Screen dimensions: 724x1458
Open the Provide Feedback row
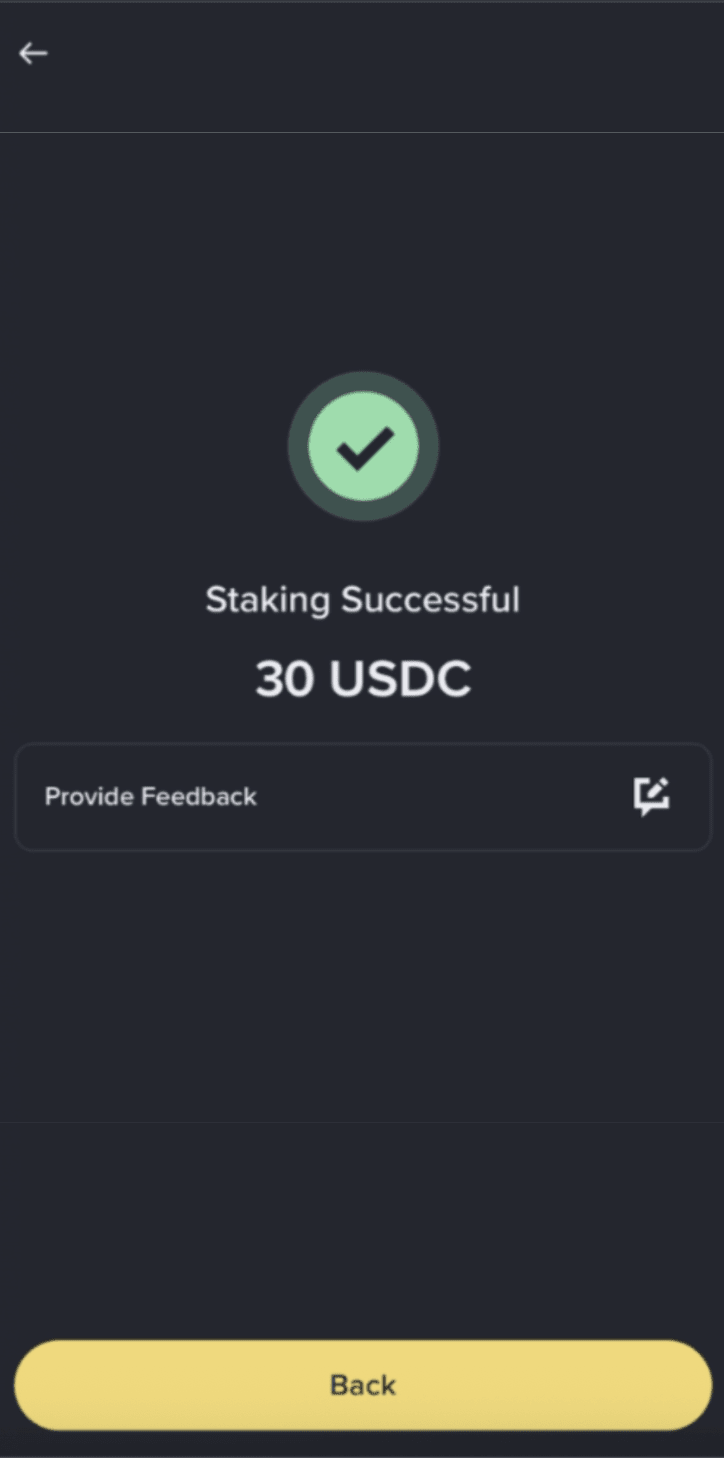363,797
